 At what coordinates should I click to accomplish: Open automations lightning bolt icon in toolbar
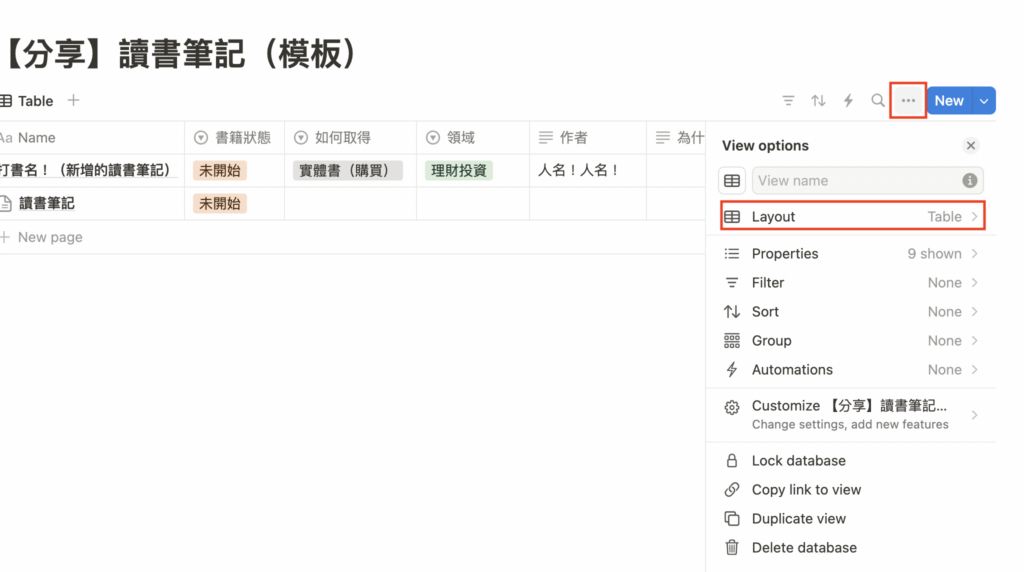tap(848, 101)
